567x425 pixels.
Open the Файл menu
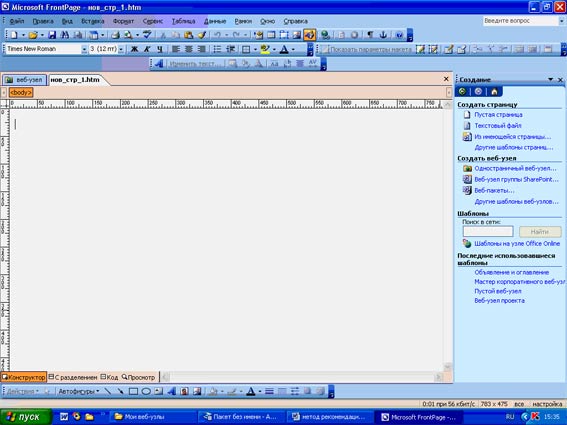[x=17, y=21]
